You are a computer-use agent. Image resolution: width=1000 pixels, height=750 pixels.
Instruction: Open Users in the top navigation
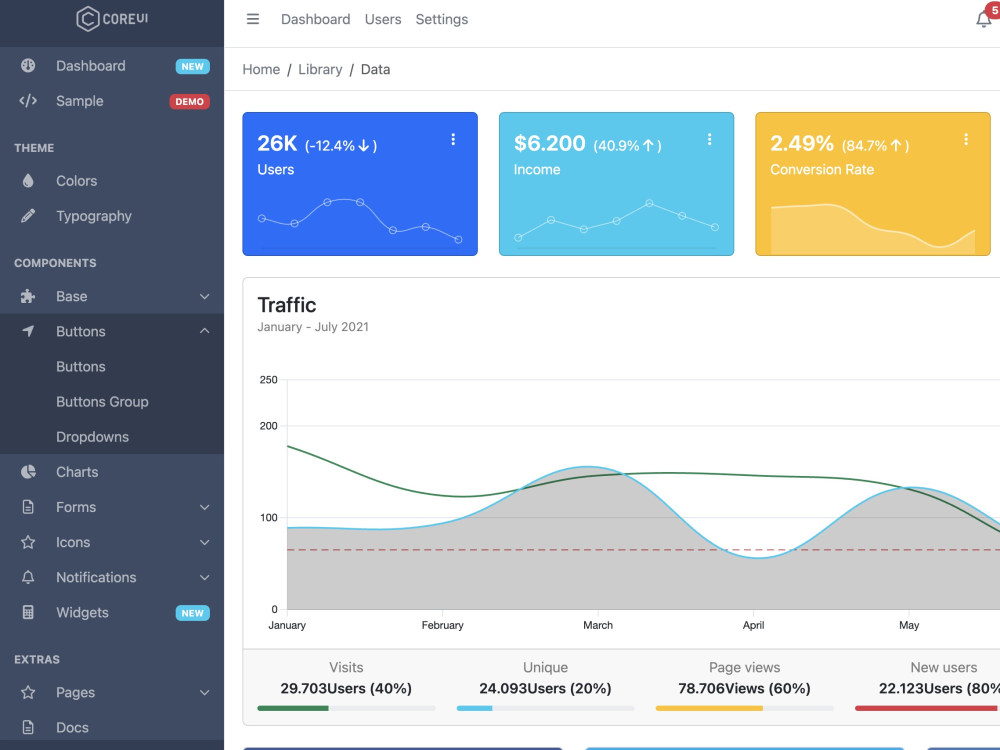[x=383, y=19]
